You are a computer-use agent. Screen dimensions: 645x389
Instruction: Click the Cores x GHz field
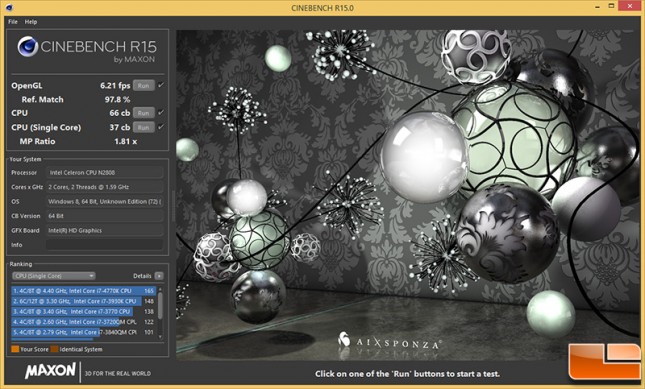click(x=104, y=187)
